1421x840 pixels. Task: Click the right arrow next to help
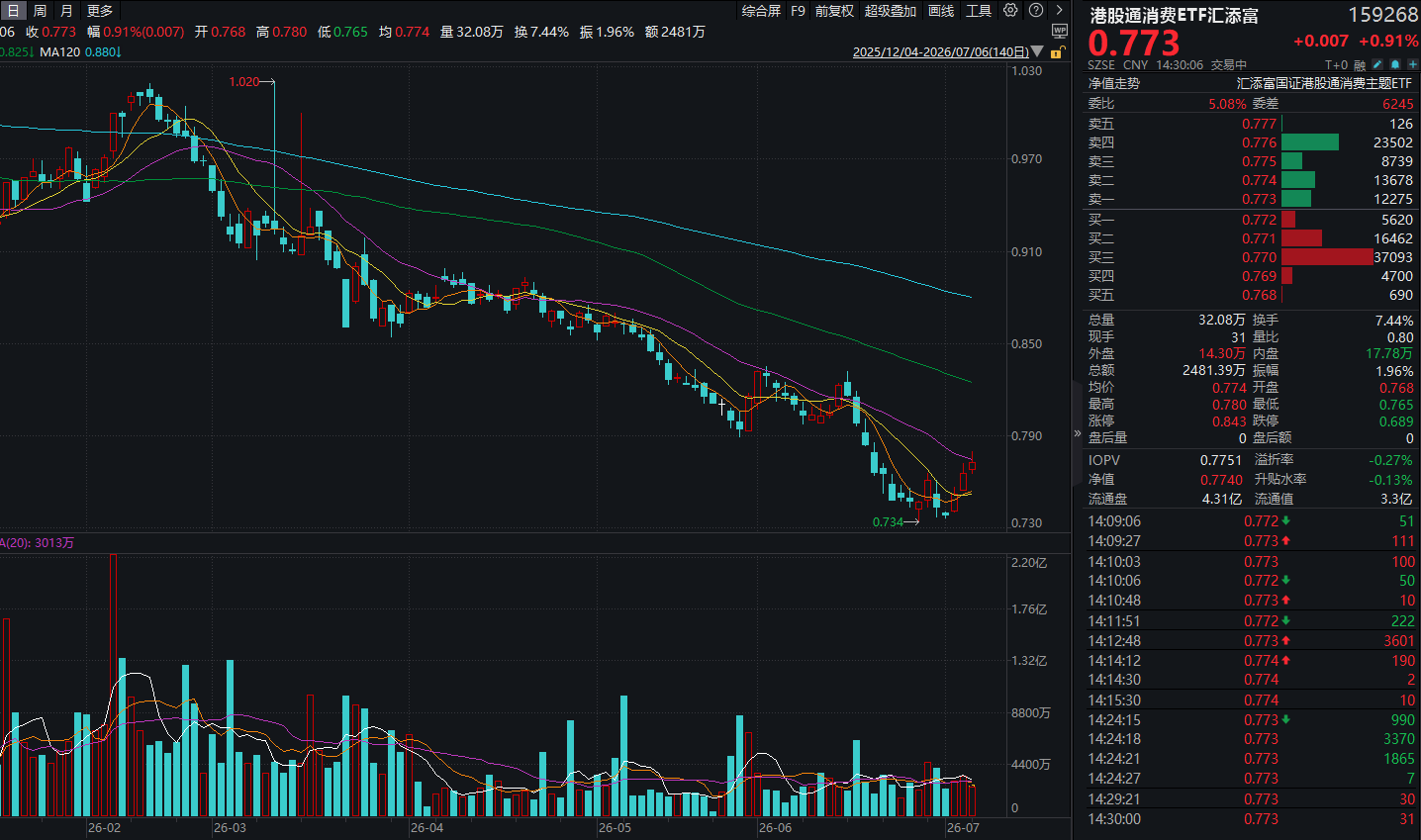1059,10
